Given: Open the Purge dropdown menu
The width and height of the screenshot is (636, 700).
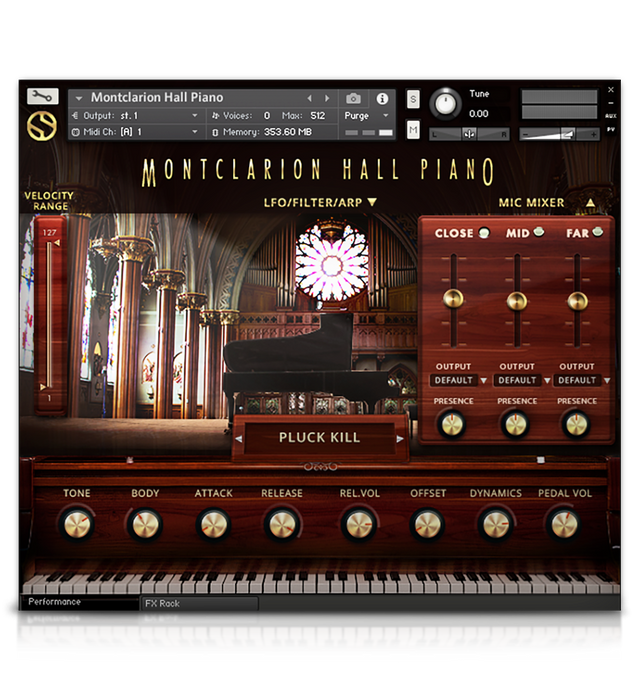Looking at the screenshot, I should click(x=366, y=116).
